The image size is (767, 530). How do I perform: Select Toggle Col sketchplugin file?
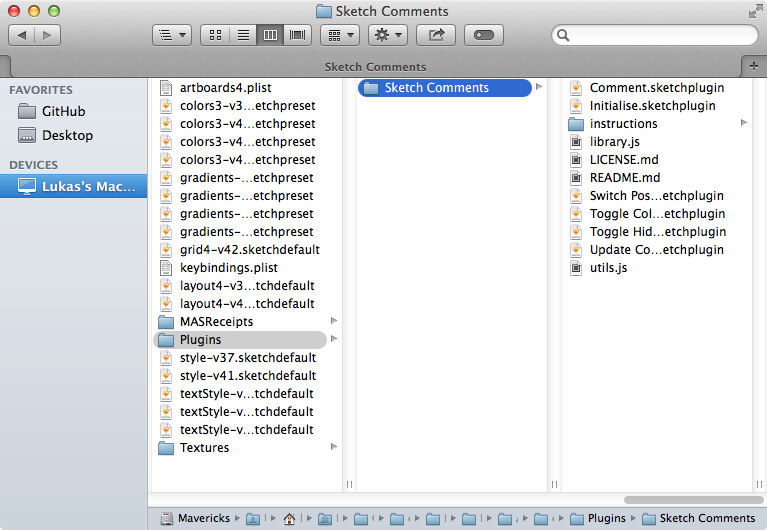click(x=655, y=214)
